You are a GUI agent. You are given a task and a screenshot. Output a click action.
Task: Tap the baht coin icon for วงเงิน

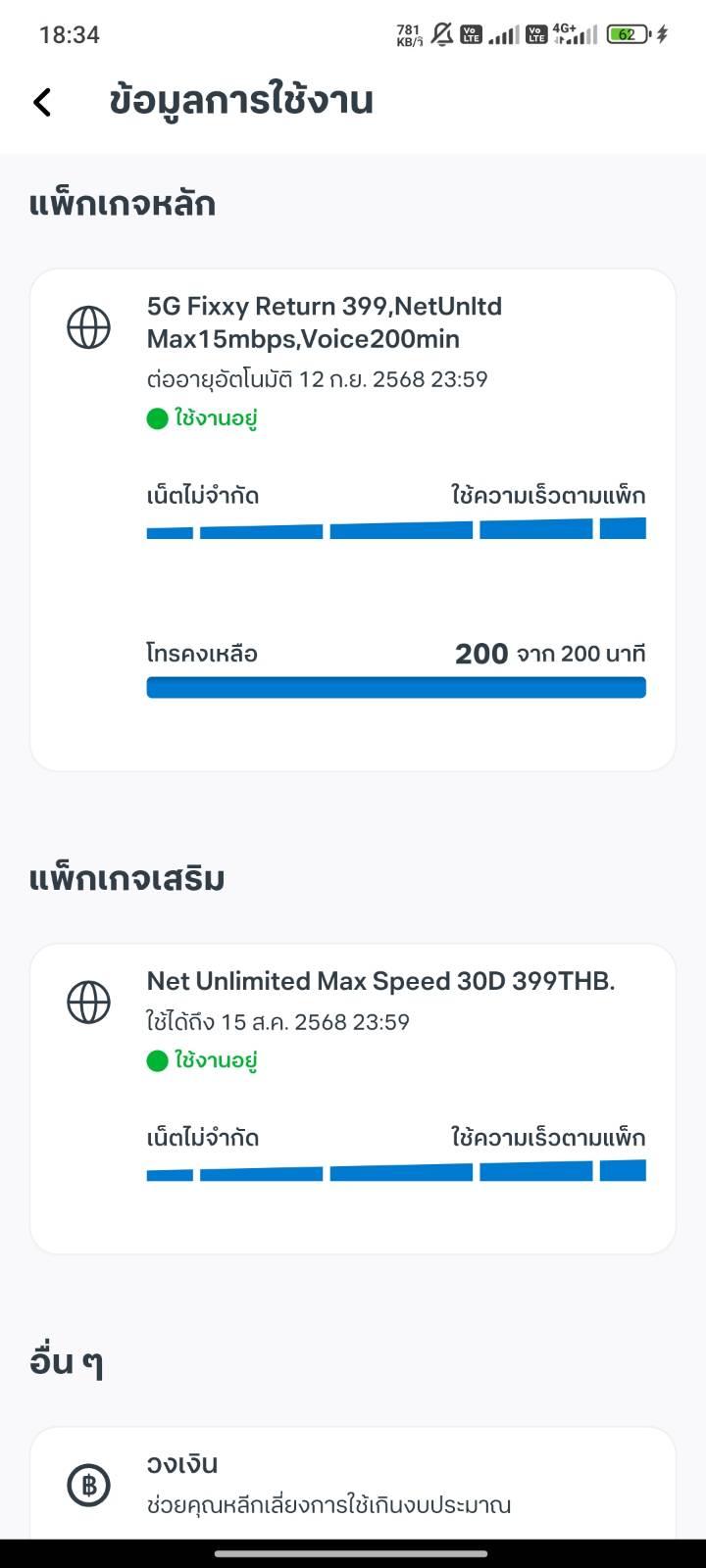[88, 1486]
